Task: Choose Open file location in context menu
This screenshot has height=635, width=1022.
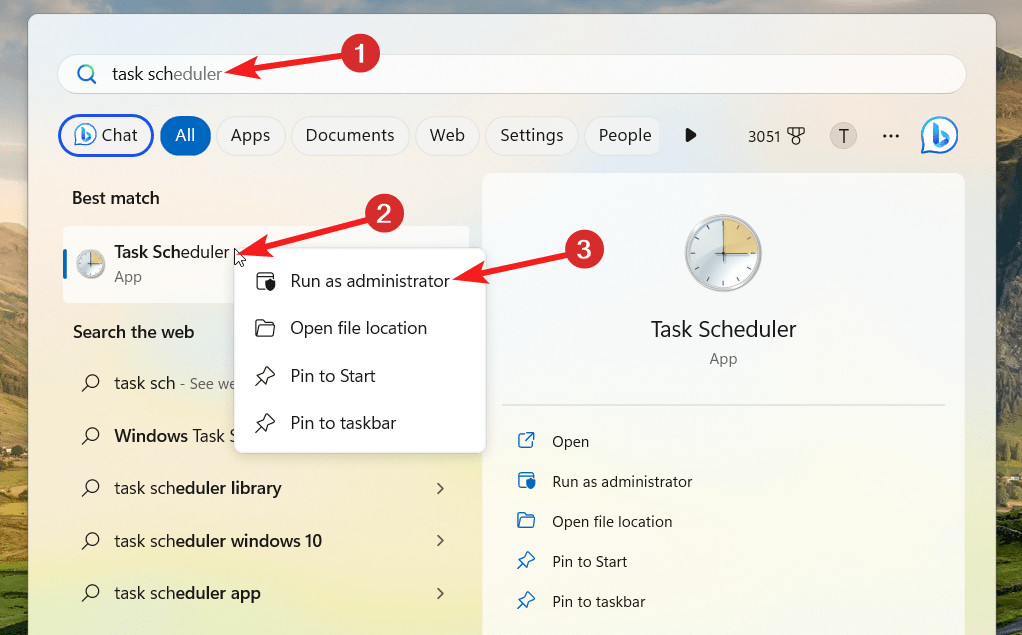Action: 358,328
